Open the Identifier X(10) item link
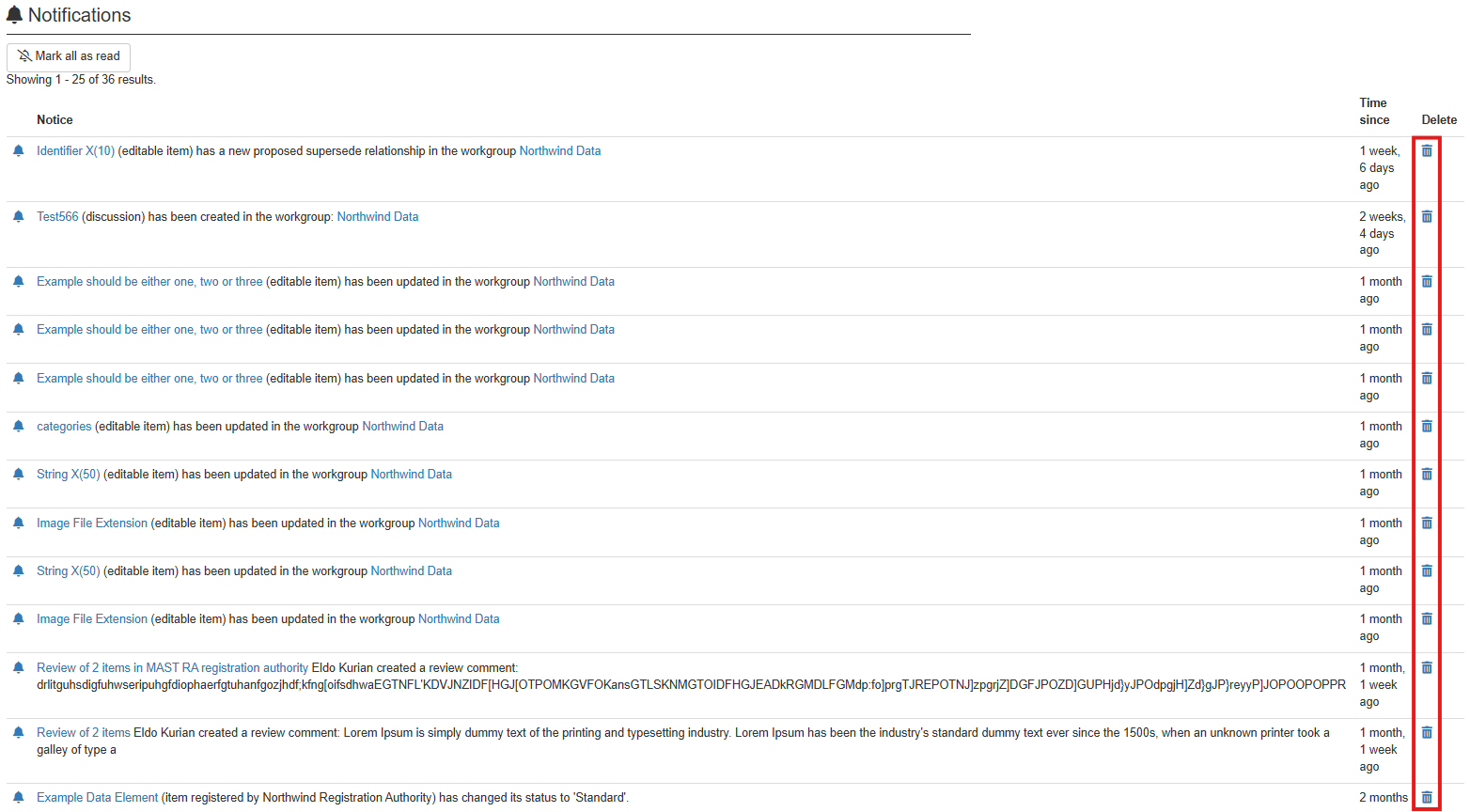The image size is (1470, 812). click(75, 151)
